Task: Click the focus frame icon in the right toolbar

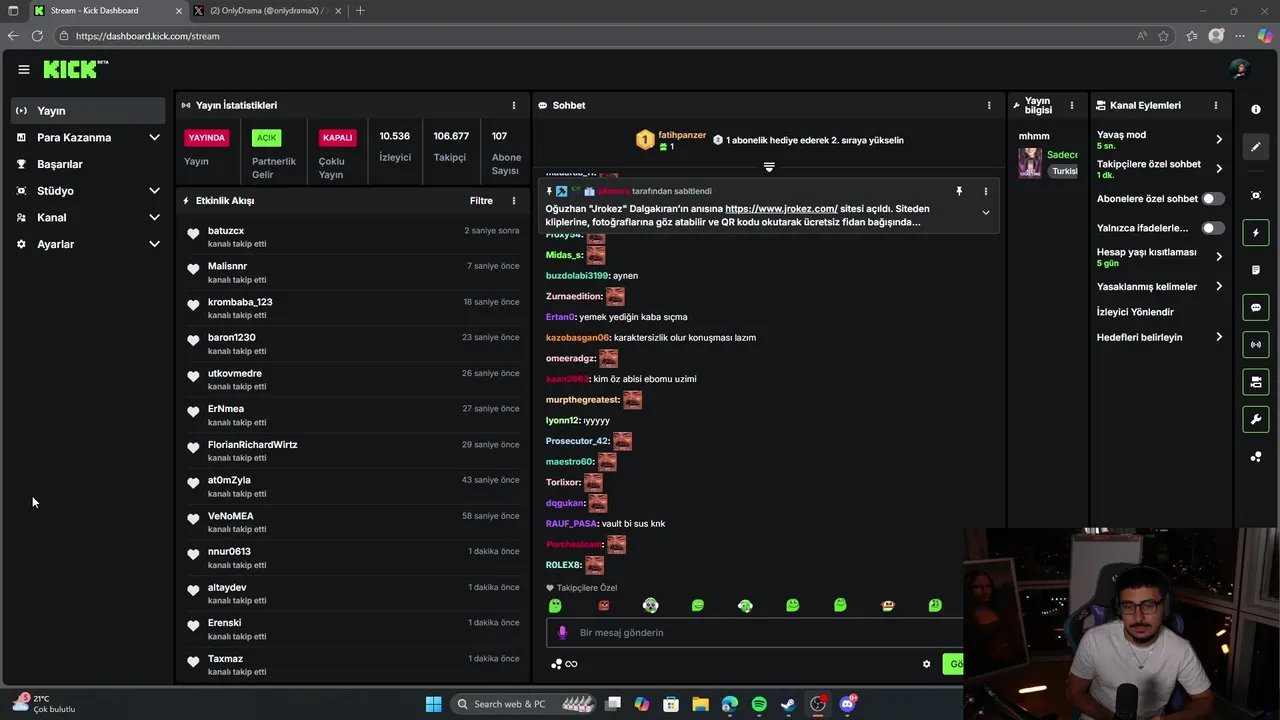Action: tap(1256, 195)
